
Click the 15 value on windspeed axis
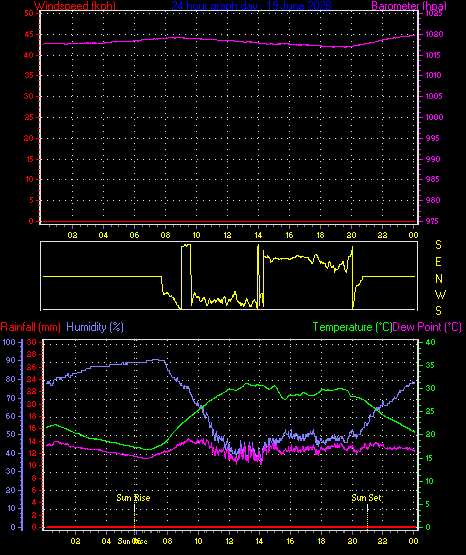click(x=29, y=159)
